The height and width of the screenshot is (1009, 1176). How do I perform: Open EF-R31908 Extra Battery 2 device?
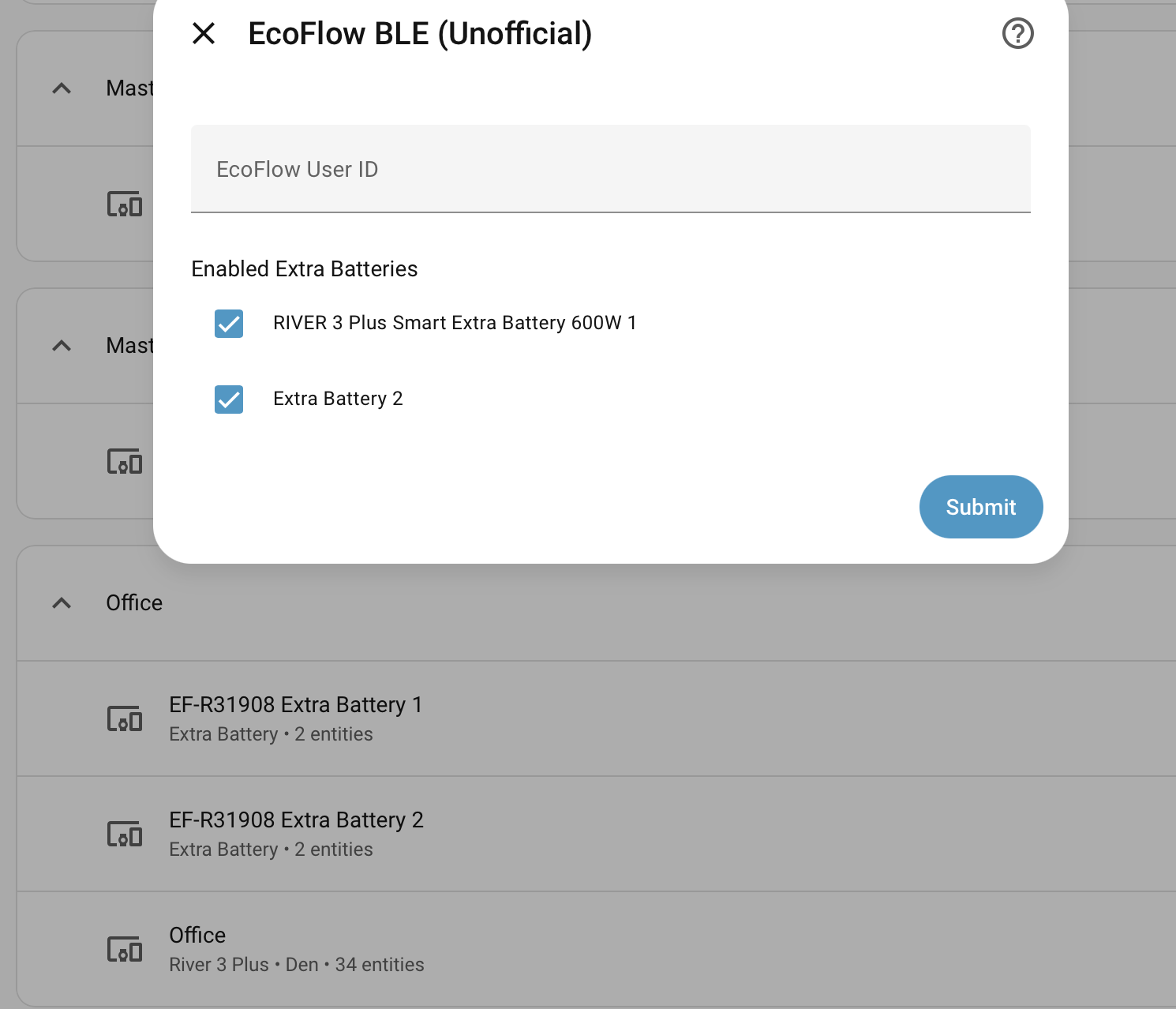(x=296, y=820)
